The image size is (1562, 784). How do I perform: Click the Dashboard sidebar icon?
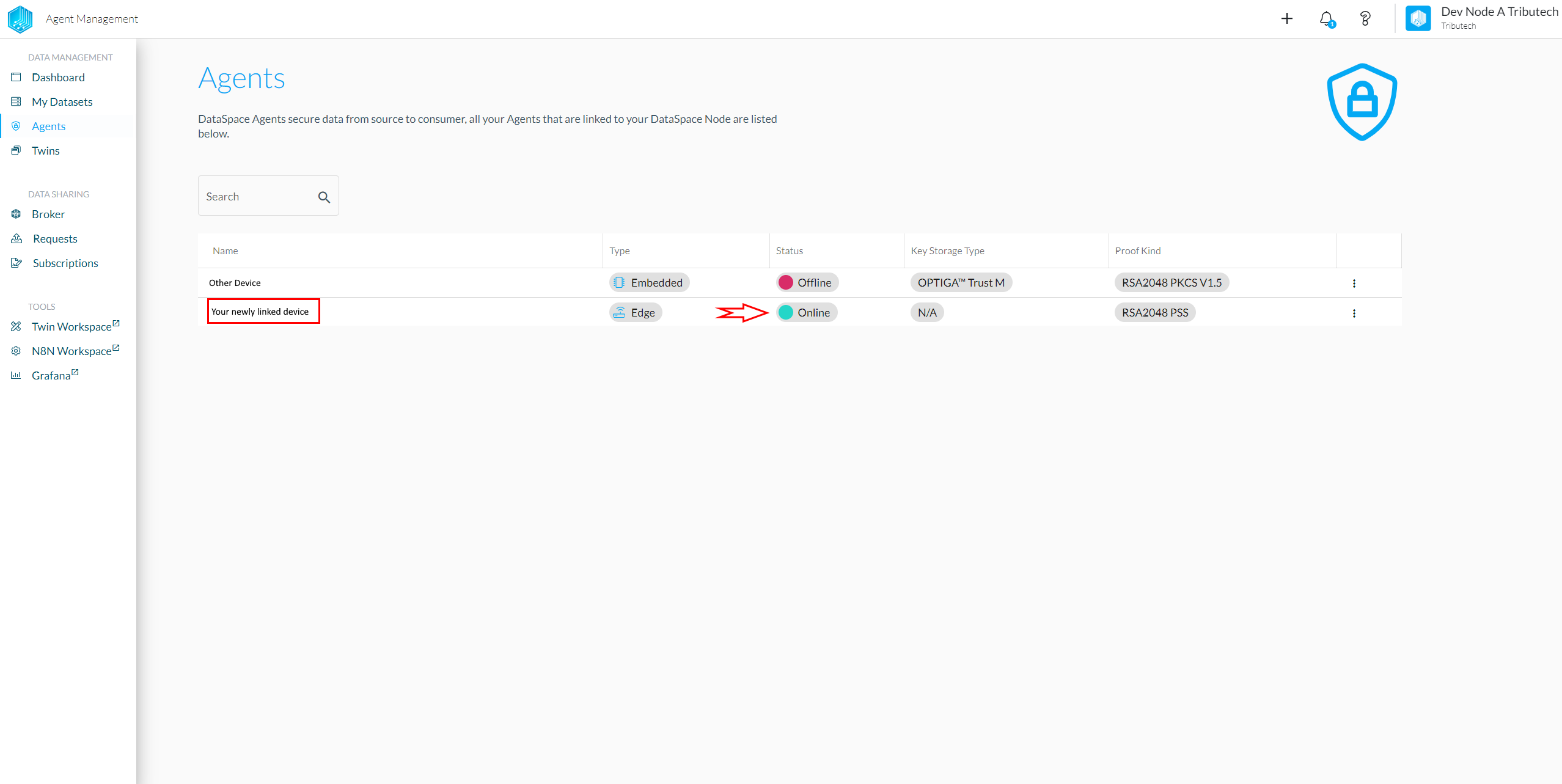pos(16,77)
